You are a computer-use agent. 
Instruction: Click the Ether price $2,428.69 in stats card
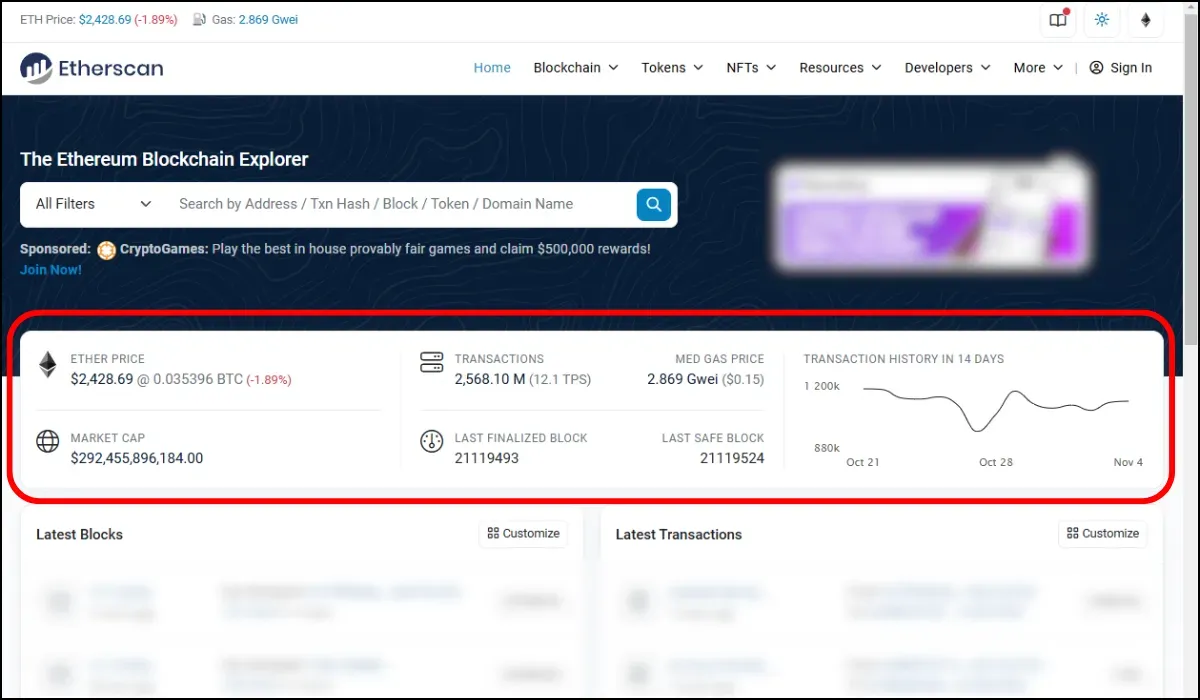click(102, 380)
